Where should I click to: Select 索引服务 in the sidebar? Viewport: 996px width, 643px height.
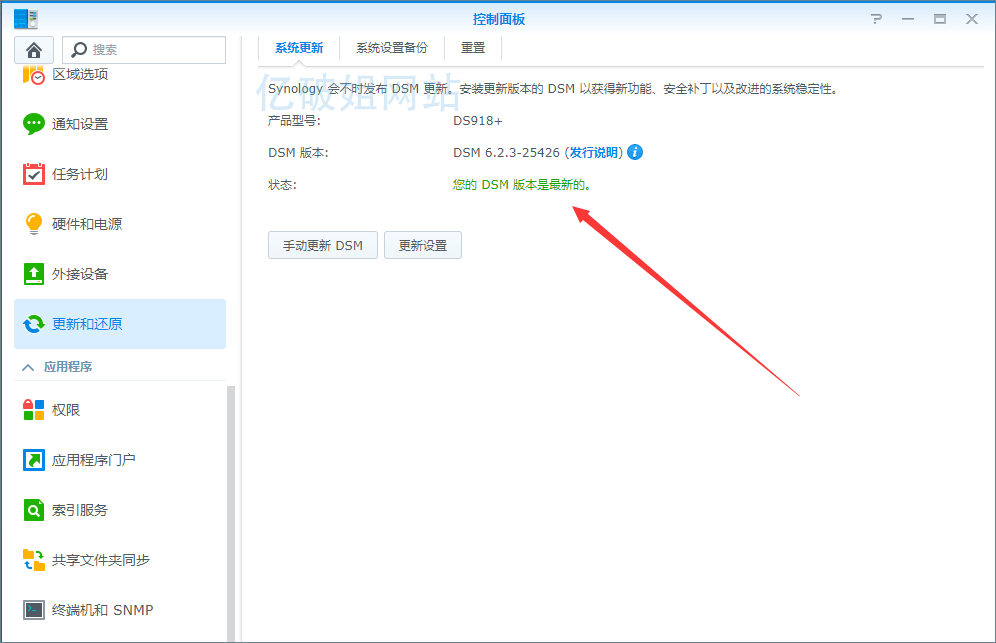coord(120,510)
